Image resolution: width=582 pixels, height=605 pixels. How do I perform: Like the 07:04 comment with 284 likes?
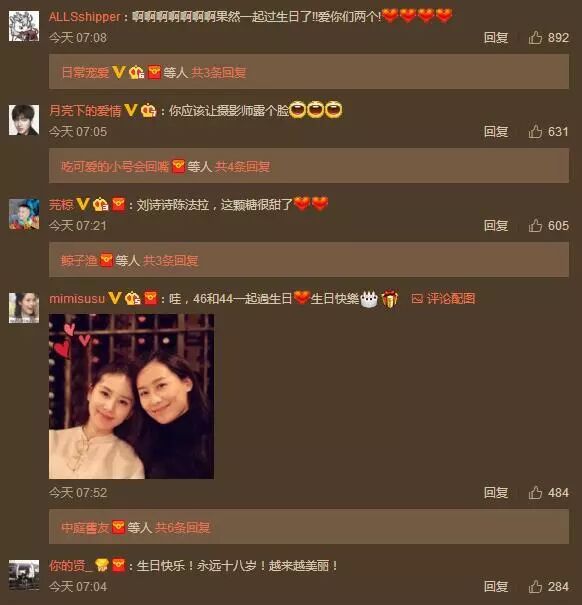tap(535, 586)
